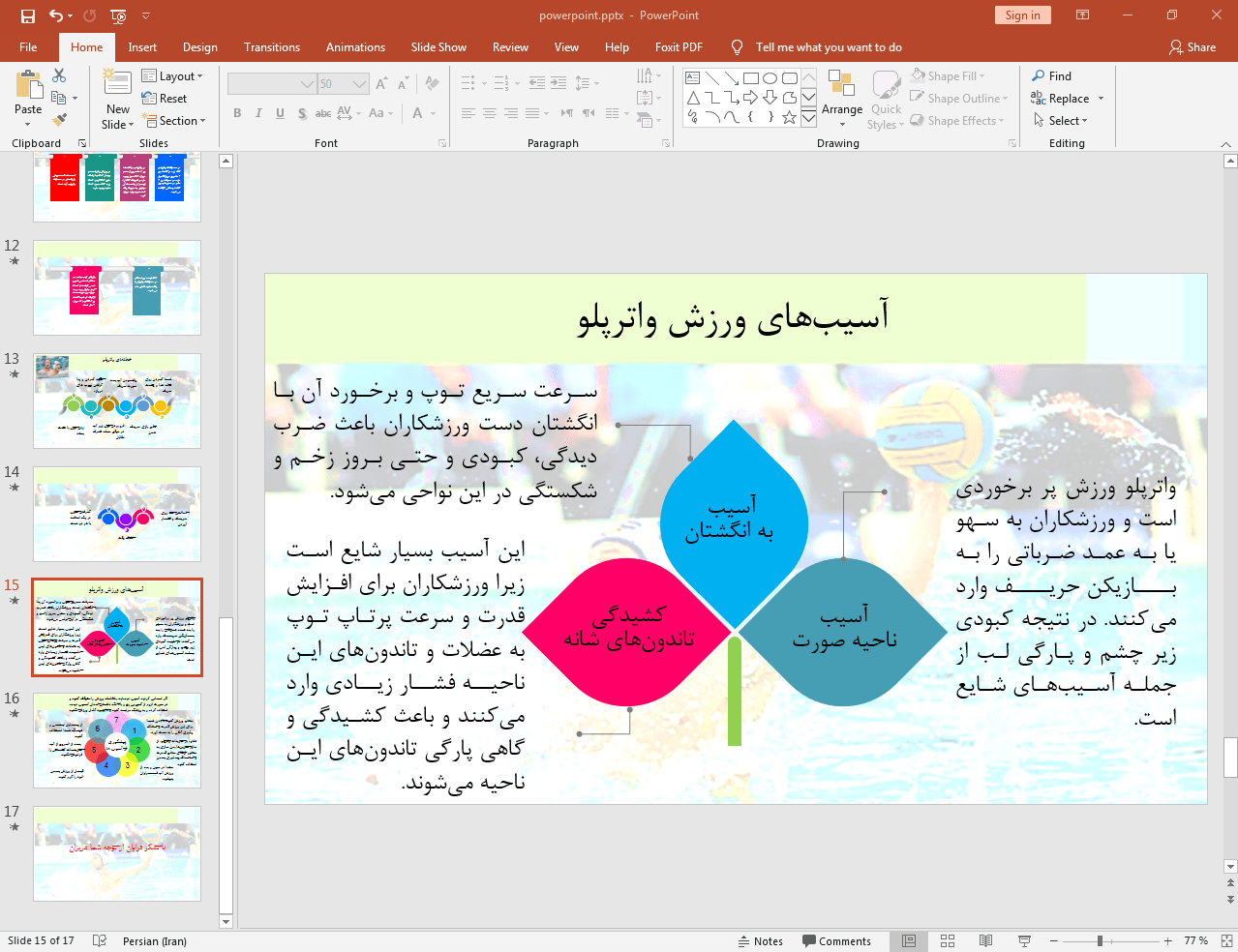Fit slide to current window
The width and height of the screenshot is (1238, 952).
(1226, 940)
